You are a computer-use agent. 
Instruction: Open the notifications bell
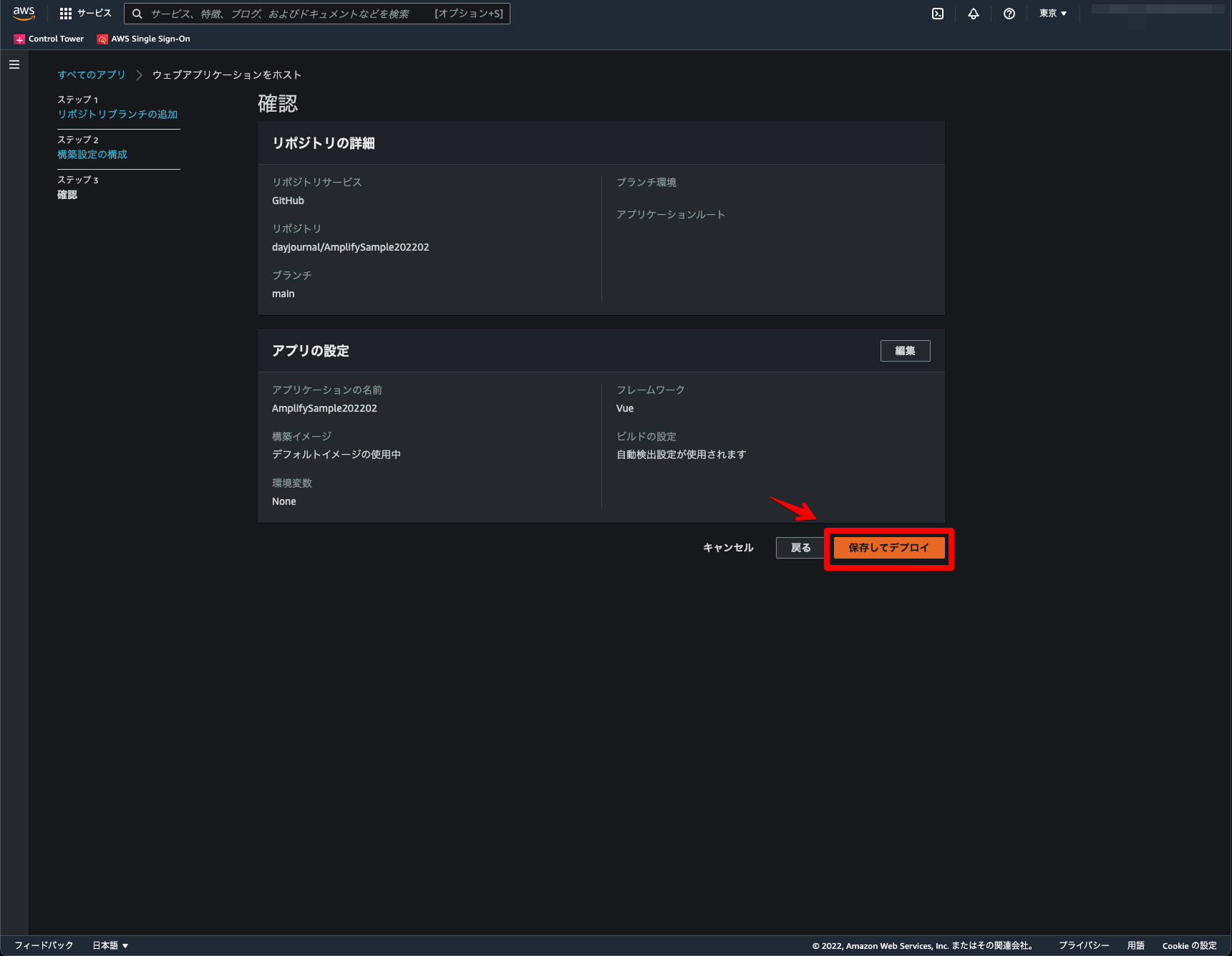[974, 14]
